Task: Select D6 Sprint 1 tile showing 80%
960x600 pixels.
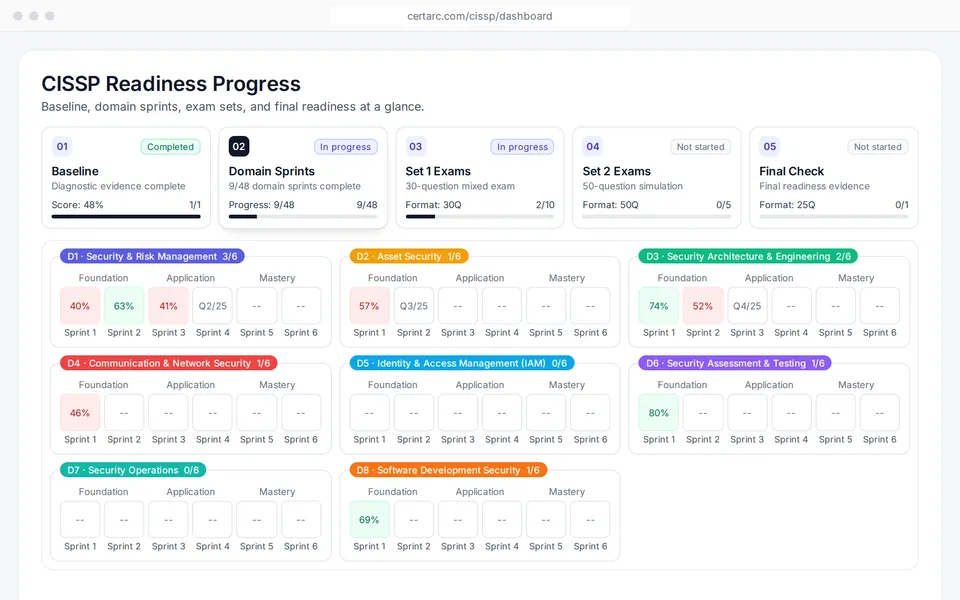Action: 659,413
